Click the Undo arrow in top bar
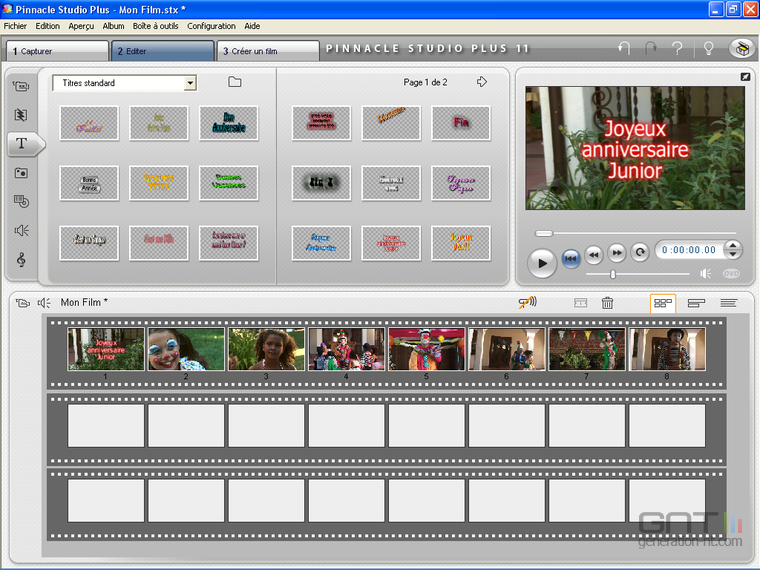The width and height of the screenshot is (760, 570). tap(624, 48)
